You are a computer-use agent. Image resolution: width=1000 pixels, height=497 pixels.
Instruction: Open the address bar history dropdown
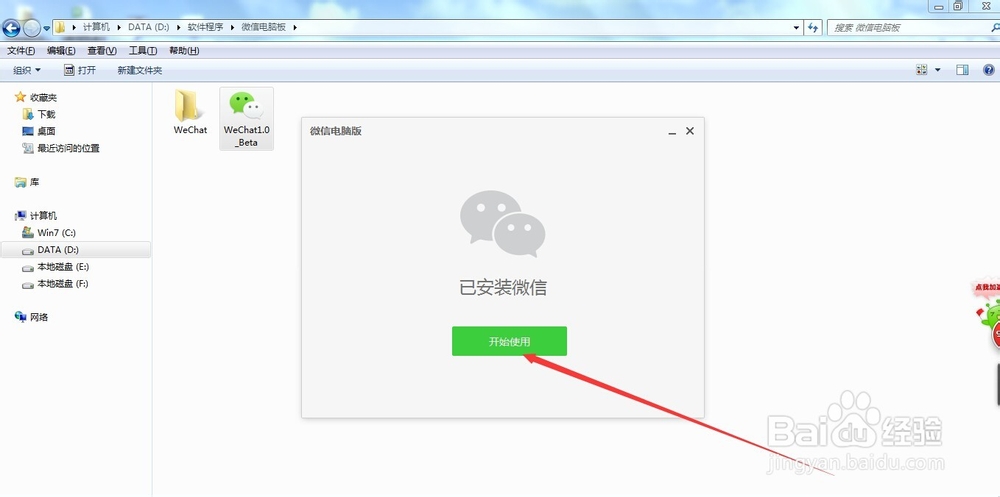tap(796, 27)
